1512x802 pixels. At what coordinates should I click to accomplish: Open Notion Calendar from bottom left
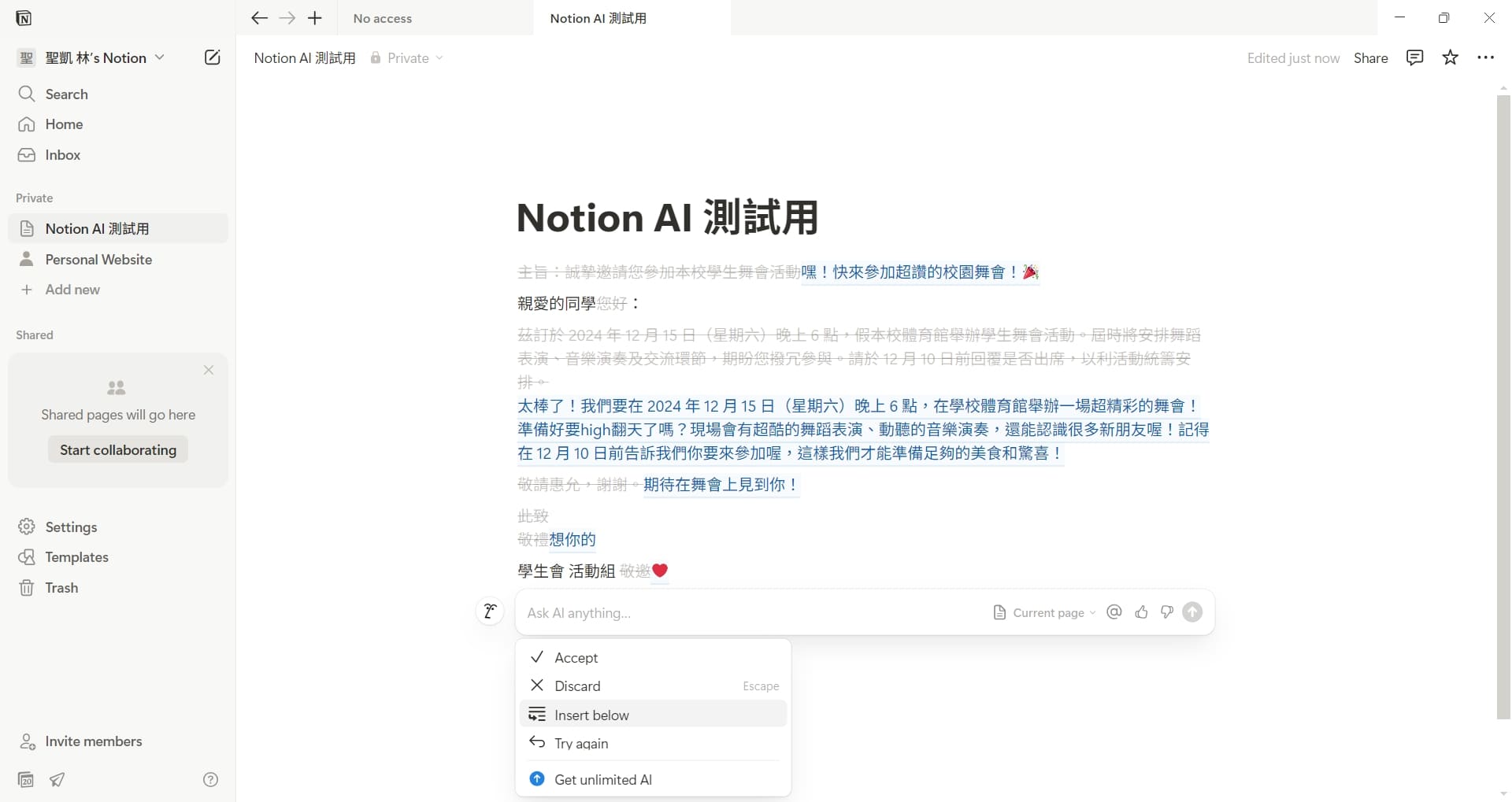[24, 779]
